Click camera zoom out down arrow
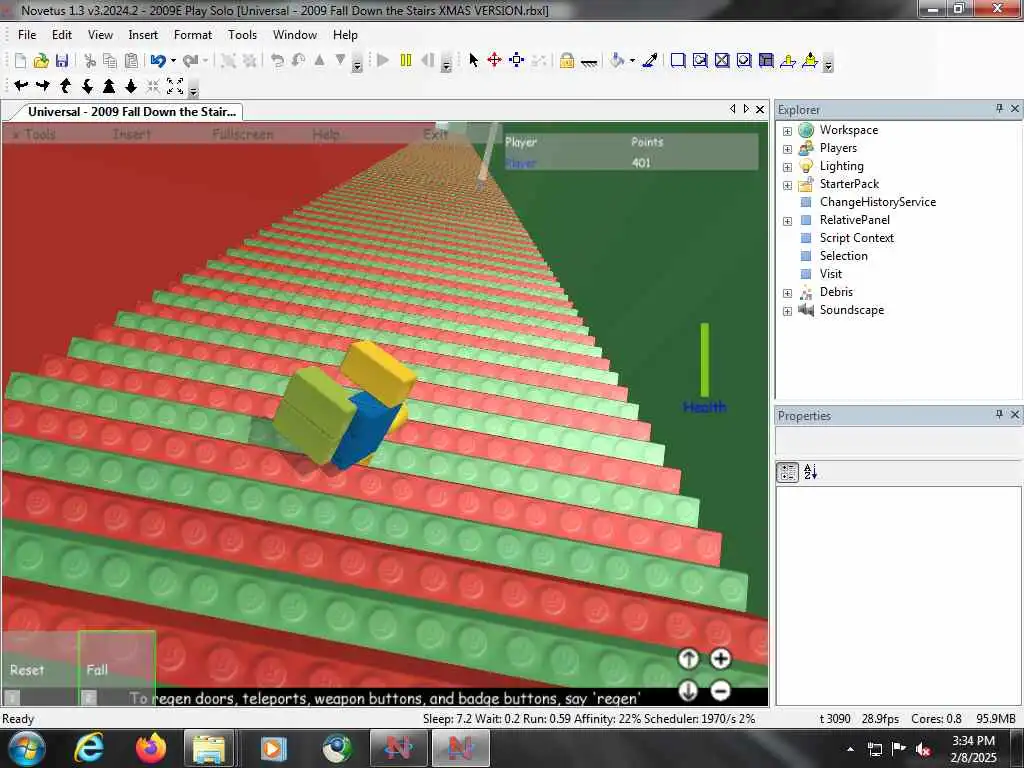This screenshot has width=1024, height=768. click(131, 86)
